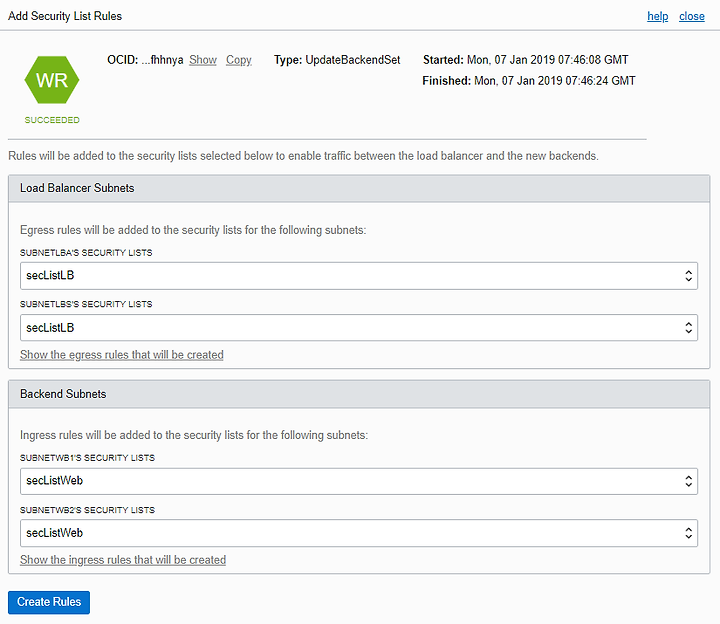The height and width of the screenshot is (624, 720).
Task: Click the SUBNETWB2'S SECURITY LISTS label
Action: [x=87, y=510]
